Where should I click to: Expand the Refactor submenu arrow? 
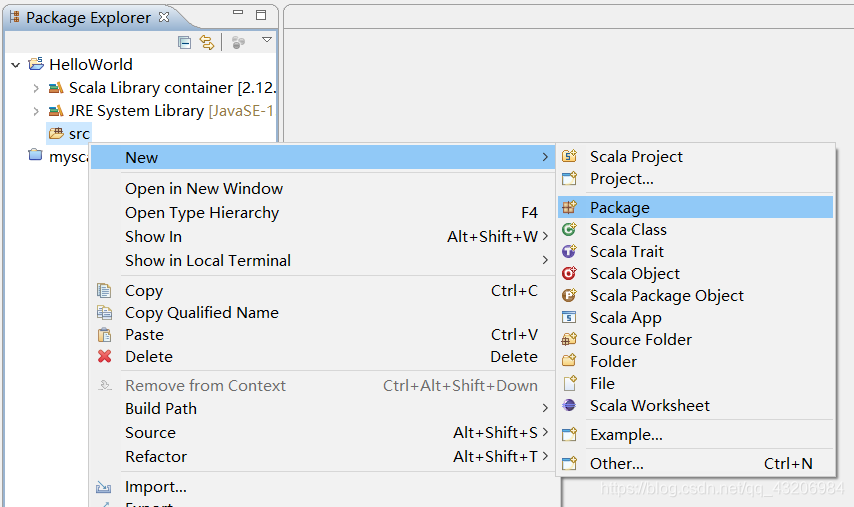point(545,456)
